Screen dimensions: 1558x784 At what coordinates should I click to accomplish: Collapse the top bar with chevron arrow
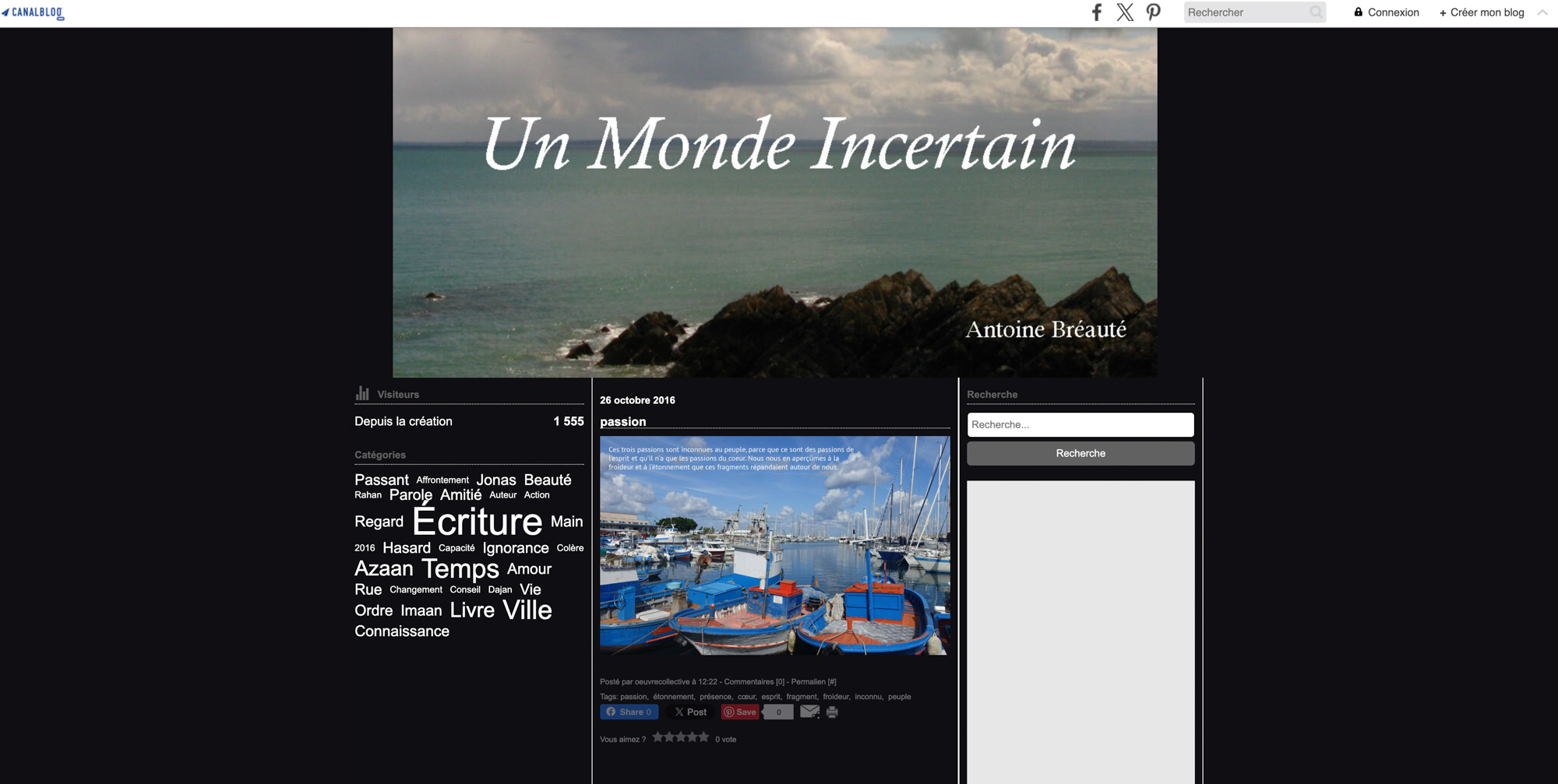click(1542, 12)
